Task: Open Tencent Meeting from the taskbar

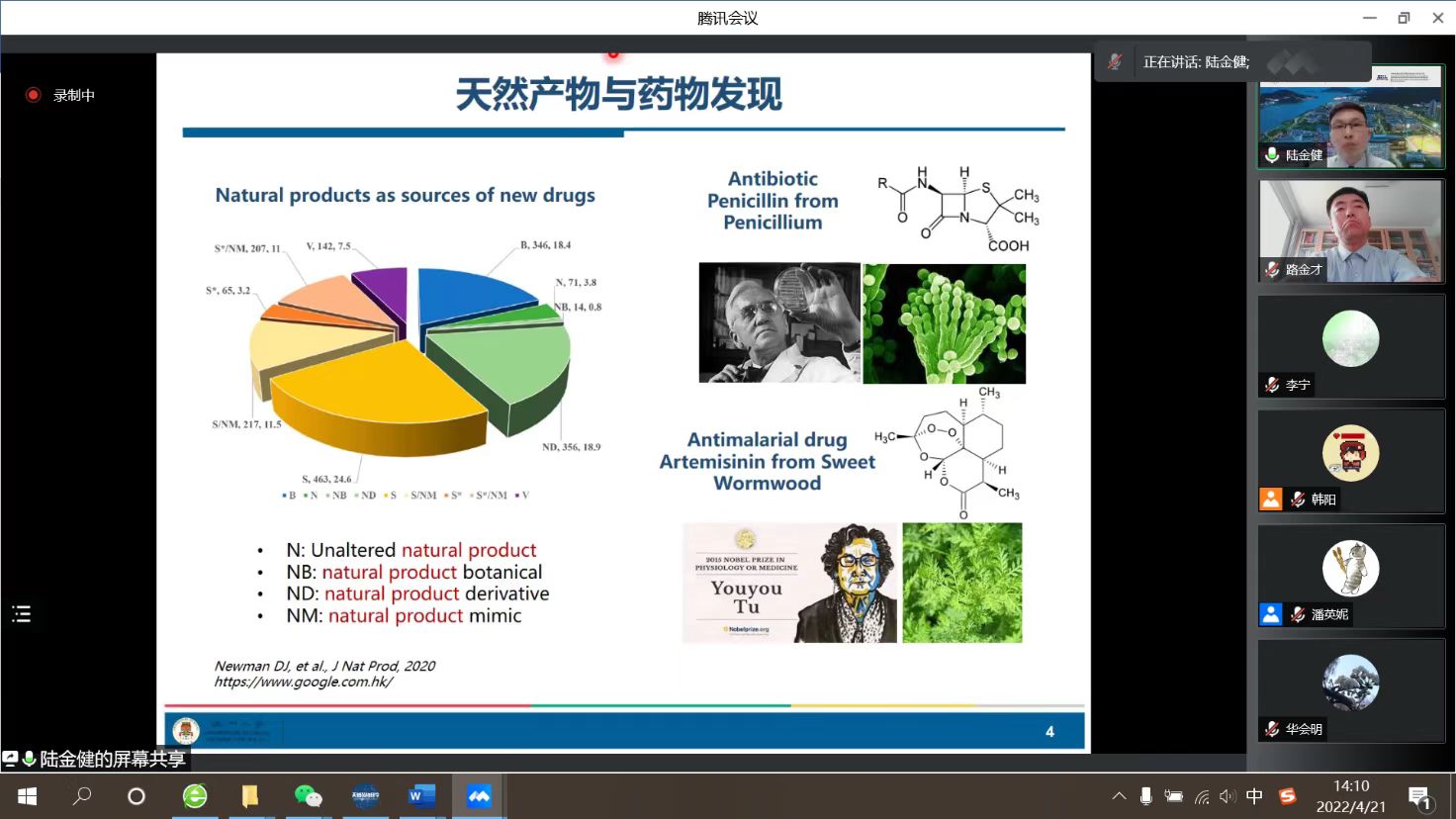Action: [x=479, y=796]
